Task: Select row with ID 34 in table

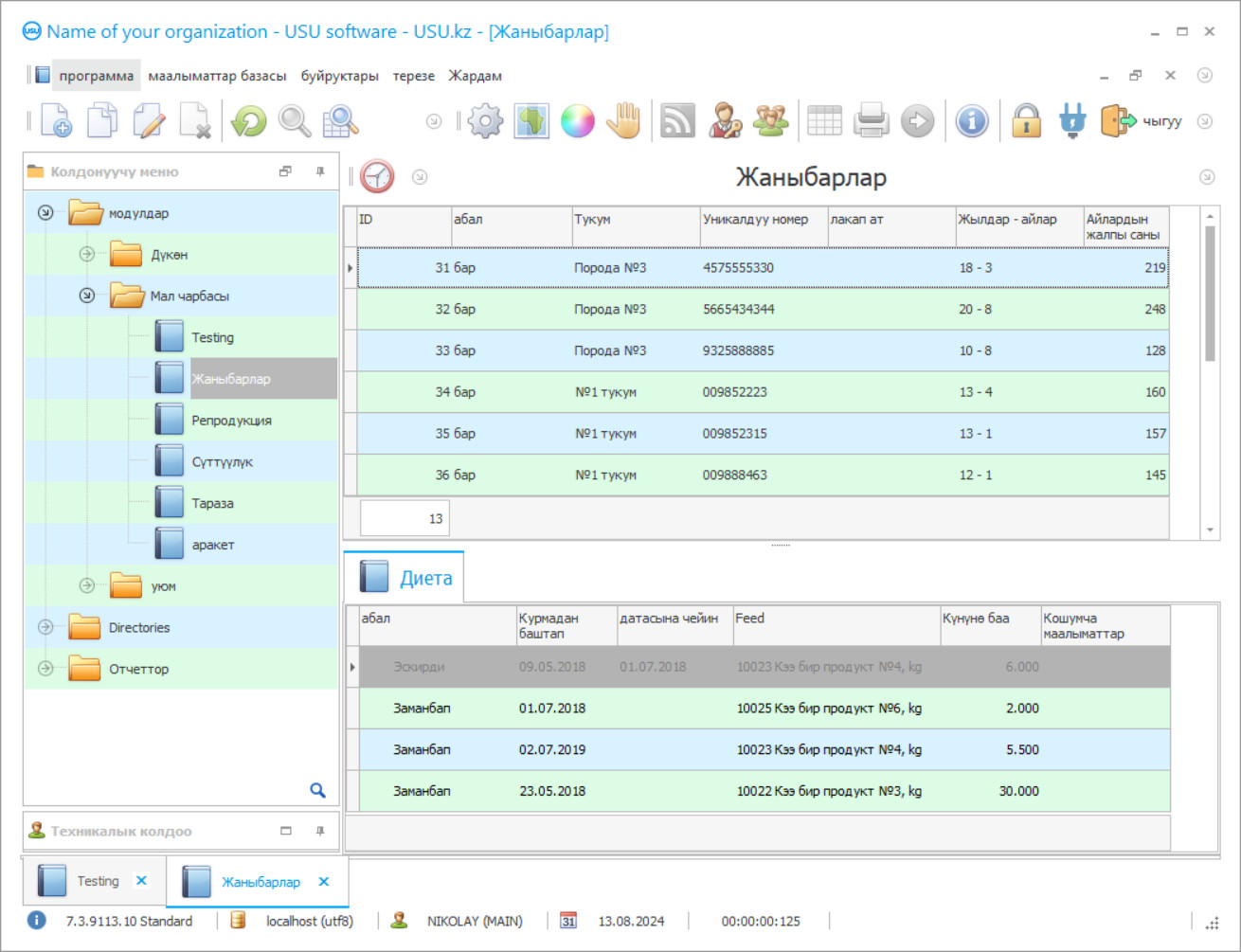Action: point(758,392)
